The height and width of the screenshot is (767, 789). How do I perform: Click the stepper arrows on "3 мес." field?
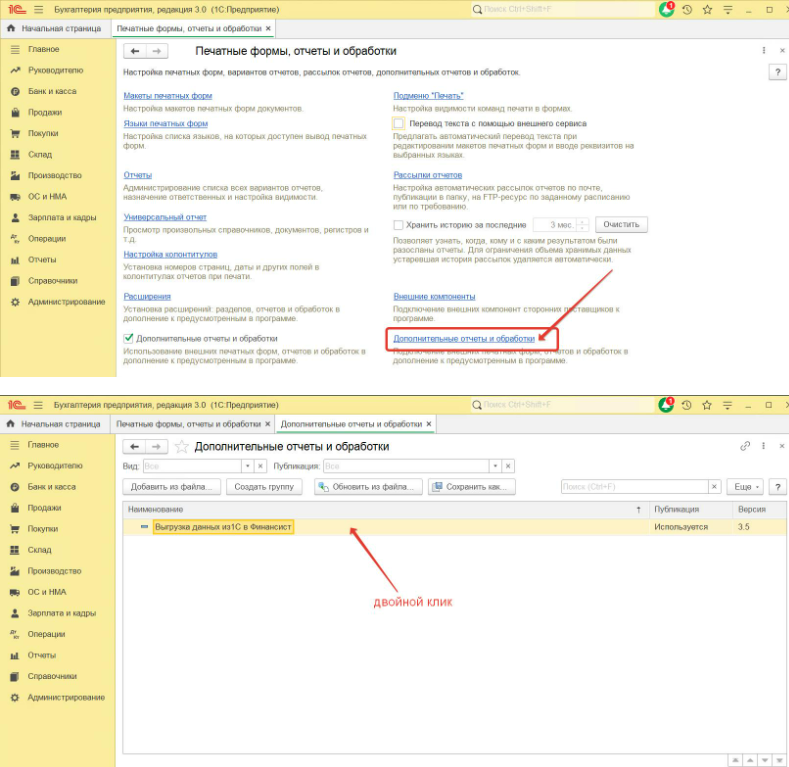(583, 225)
